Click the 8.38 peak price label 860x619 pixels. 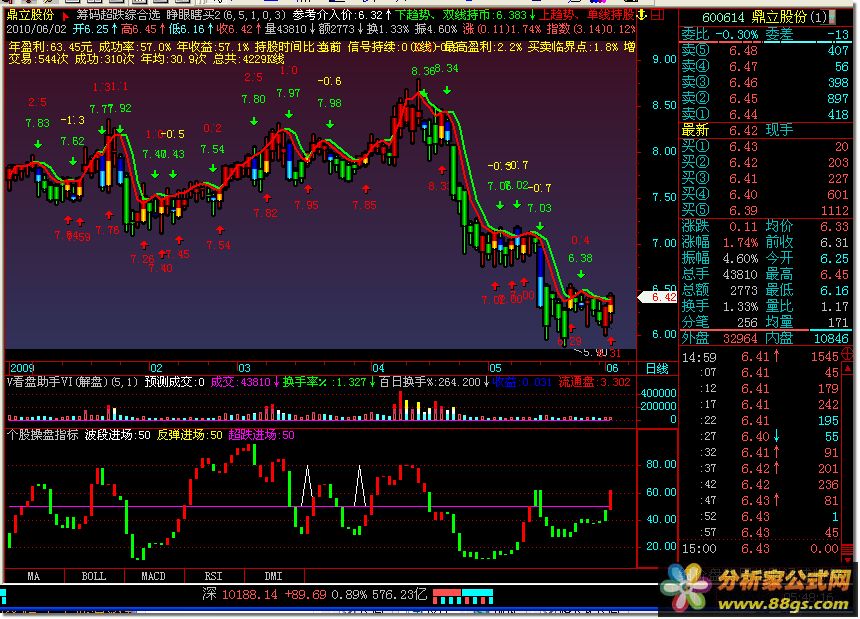[x=422, y=72]
